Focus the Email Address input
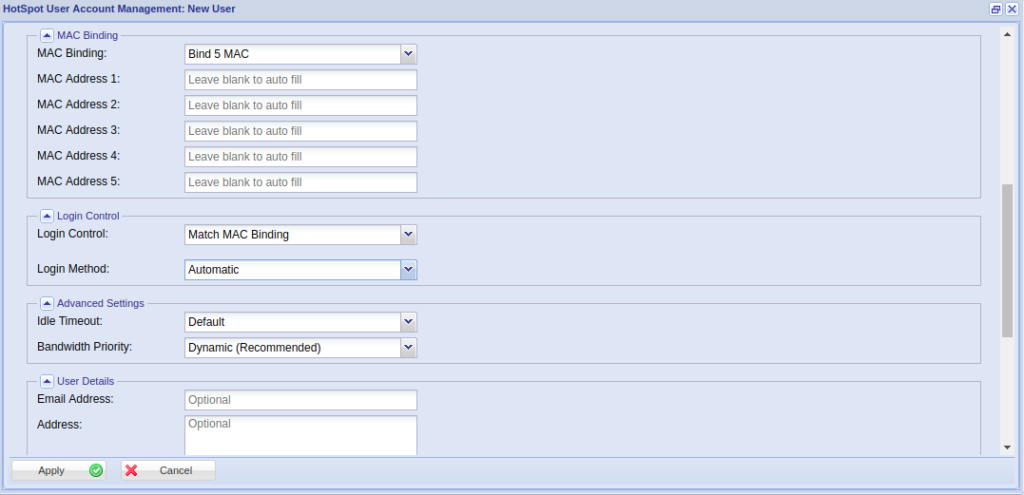1024x495 pixels. point(300,400)
